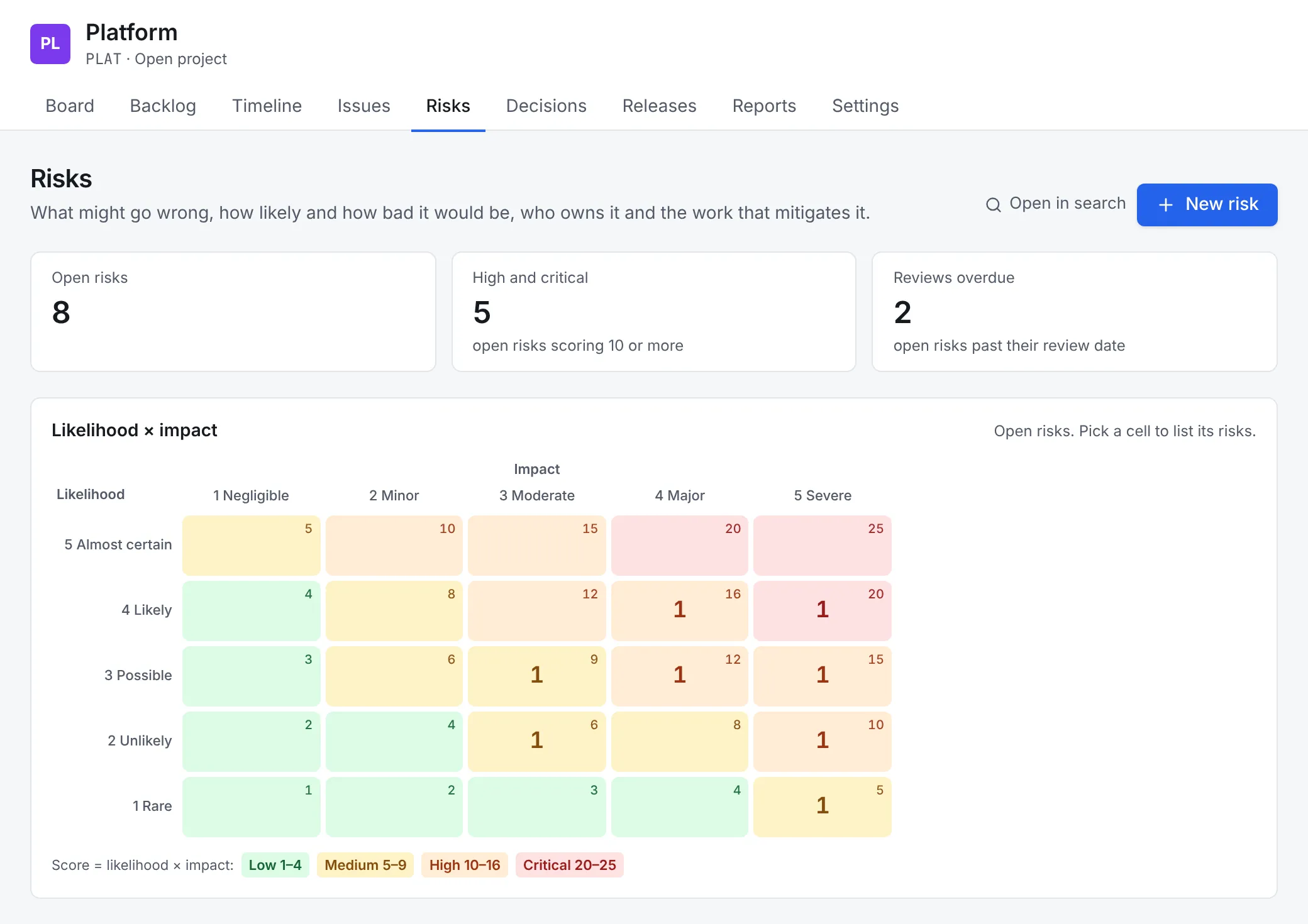Select the Unlikely × Moderate cell scoring 6
The image size is (1308, 924).
[536, 742]
